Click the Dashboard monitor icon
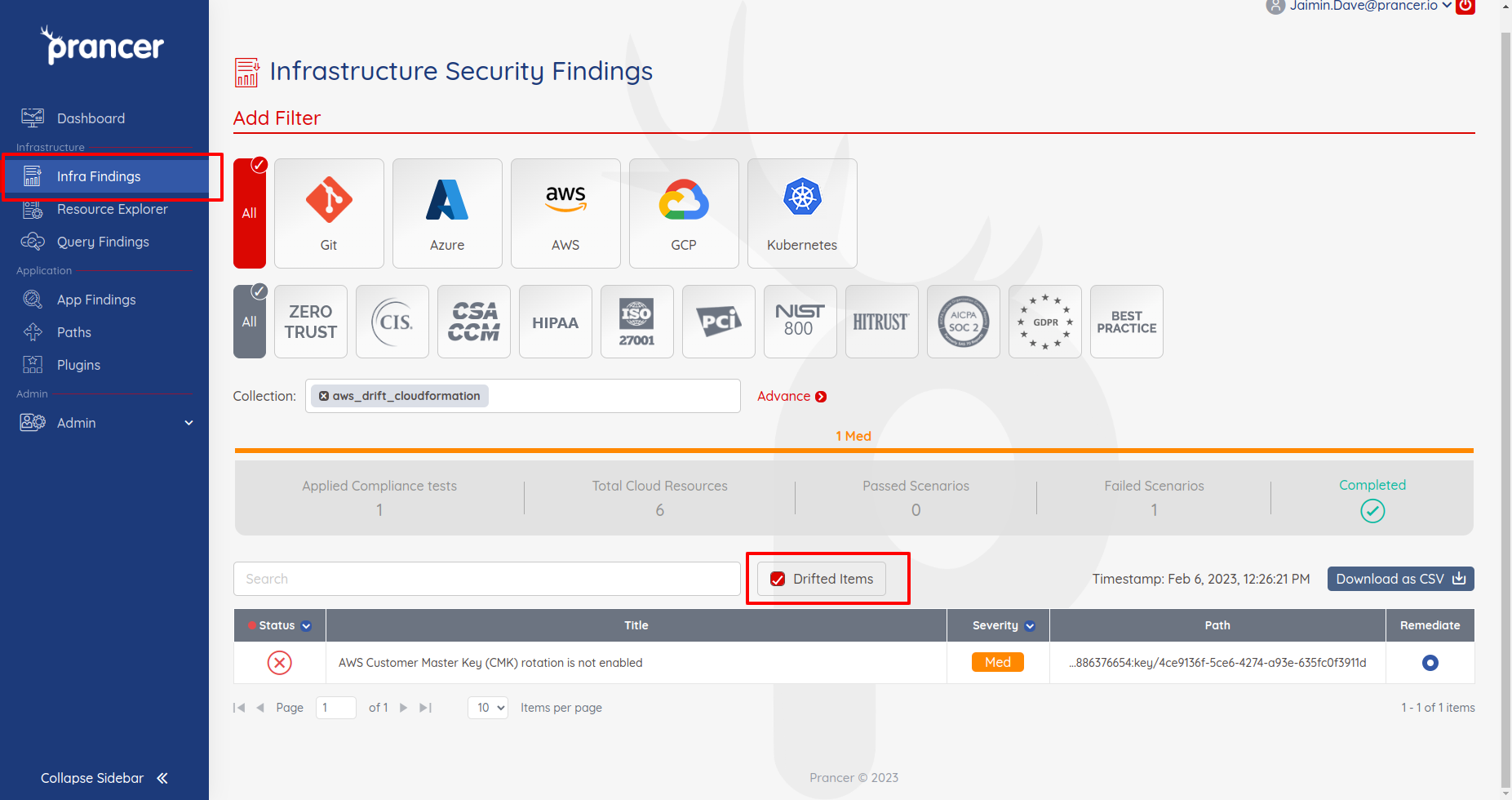This screenshot has width=1512, height=800. click(x=33, y=118)
